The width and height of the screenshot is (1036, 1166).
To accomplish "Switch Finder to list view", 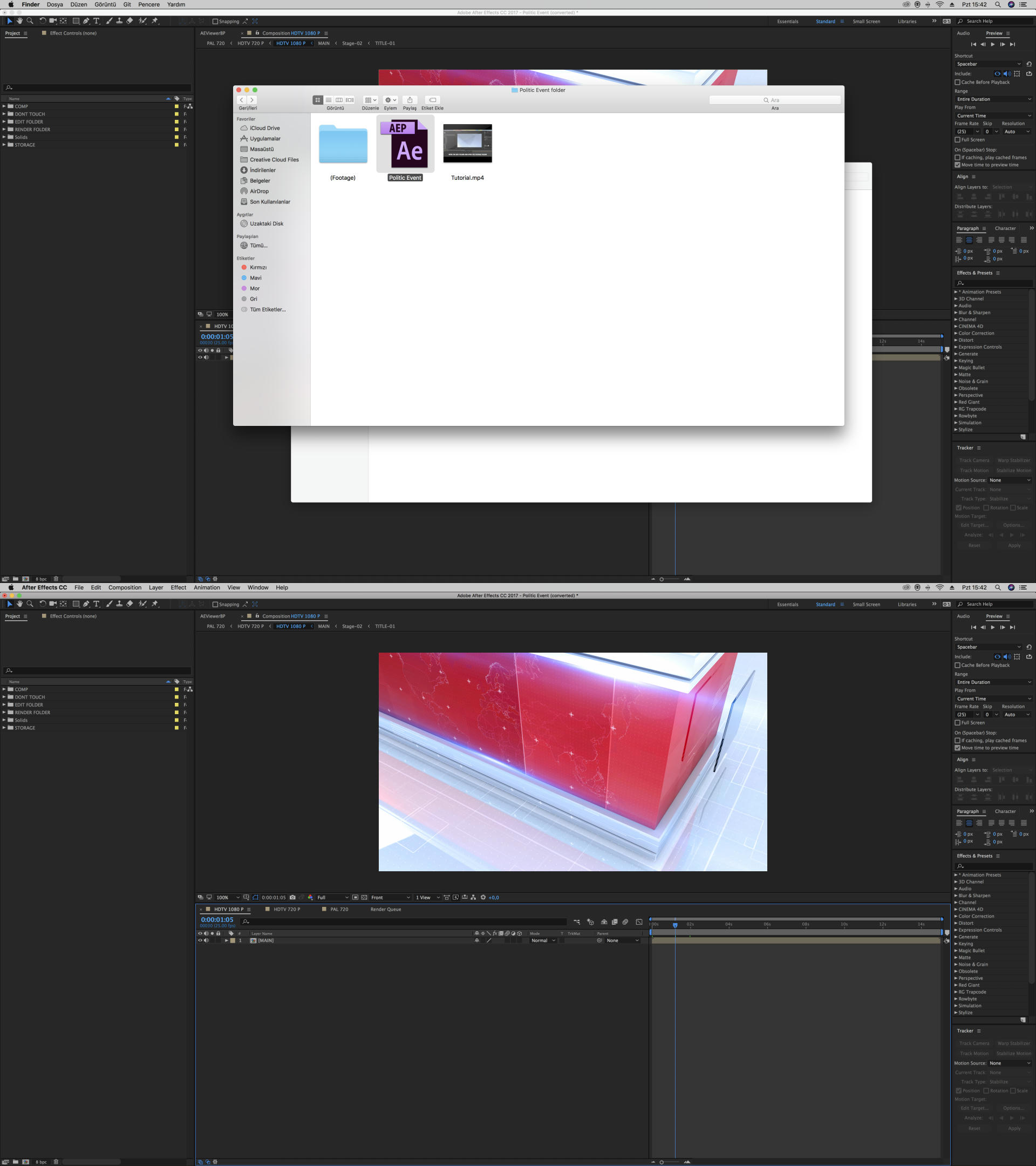I will (329, 100).
